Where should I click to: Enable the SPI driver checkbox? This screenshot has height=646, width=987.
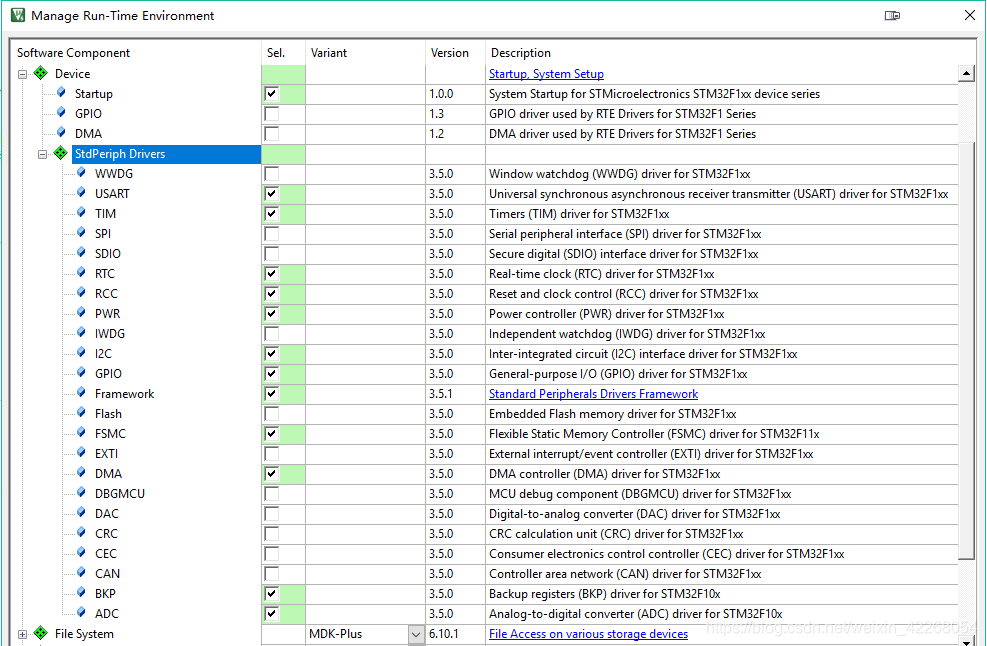click(271, 234)
